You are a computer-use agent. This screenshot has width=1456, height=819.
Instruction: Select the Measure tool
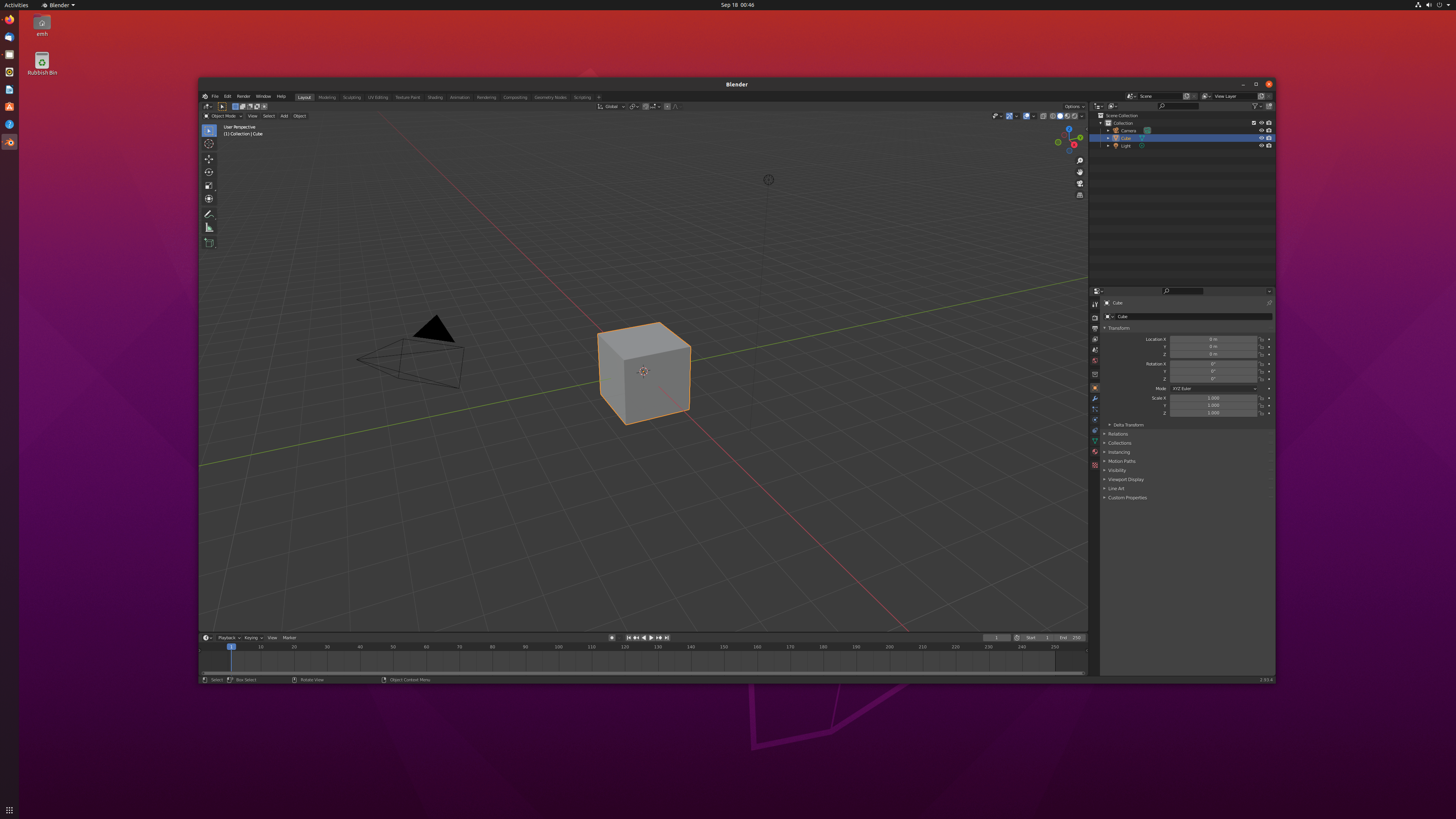(209, 227)
